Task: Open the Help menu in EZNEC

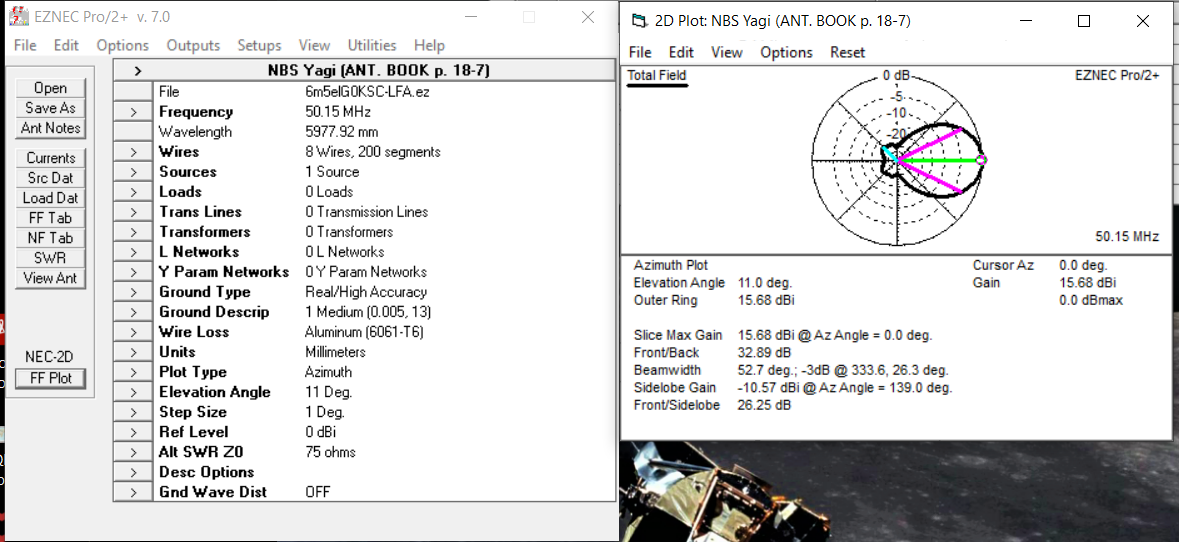Action: [429, 46]
